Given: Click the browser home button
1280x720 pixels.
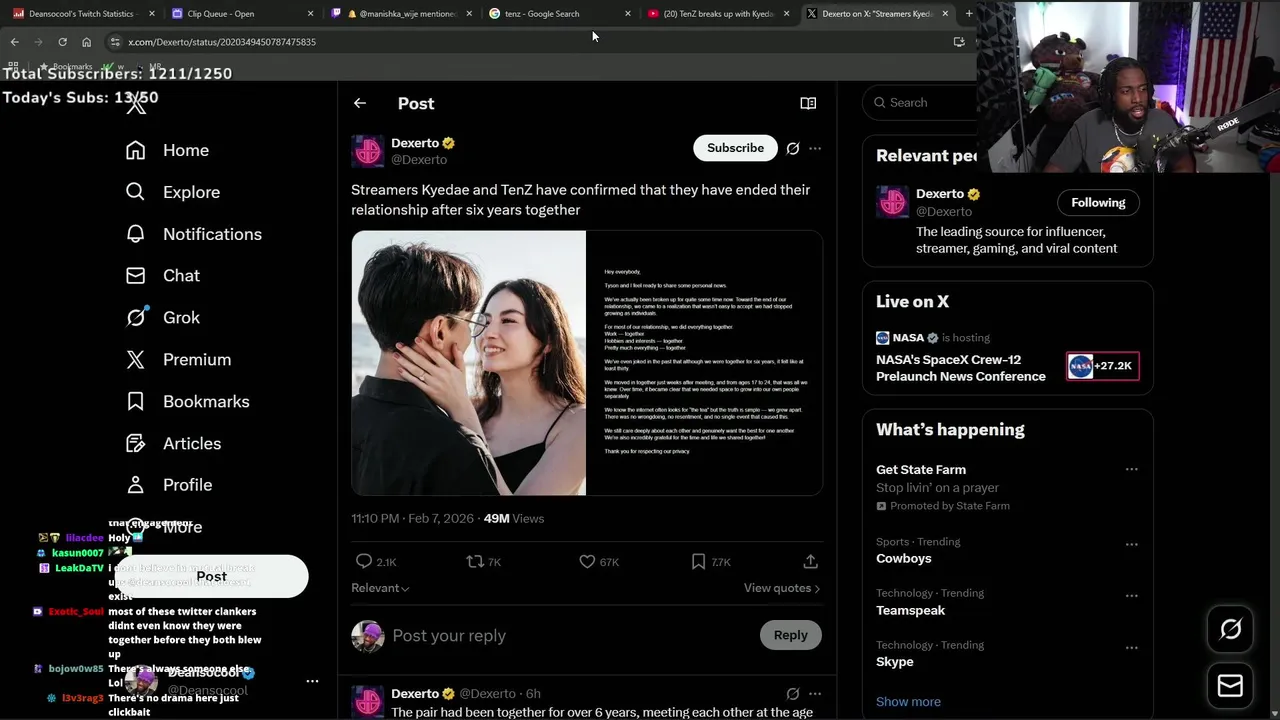Looking at the screenshot, I should (x=86, y=42).
